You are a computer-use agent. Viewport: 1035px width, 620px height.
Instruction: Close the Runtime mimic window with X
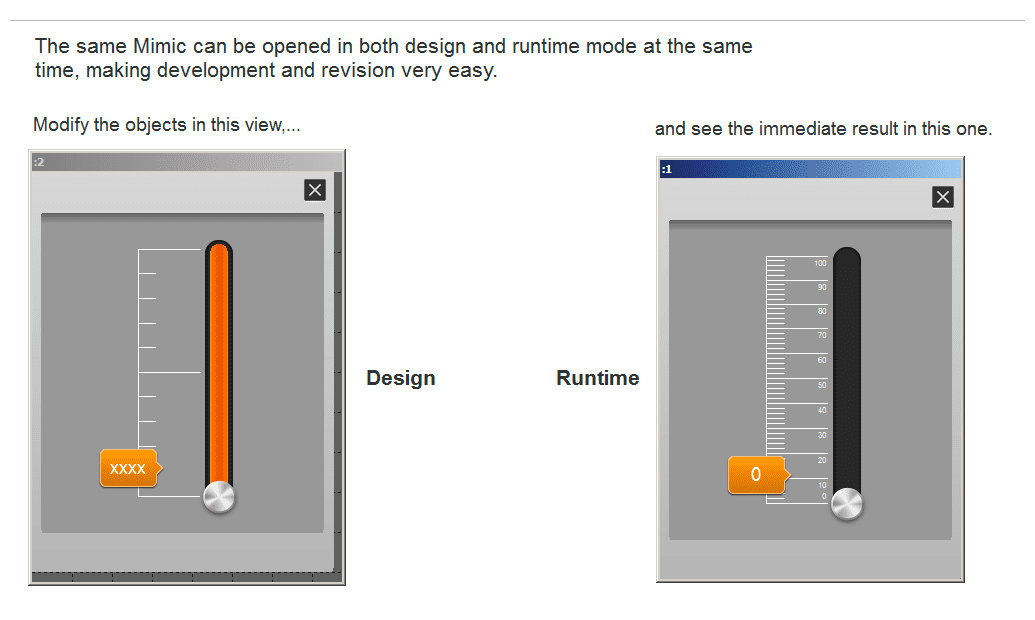coord(942,197)
